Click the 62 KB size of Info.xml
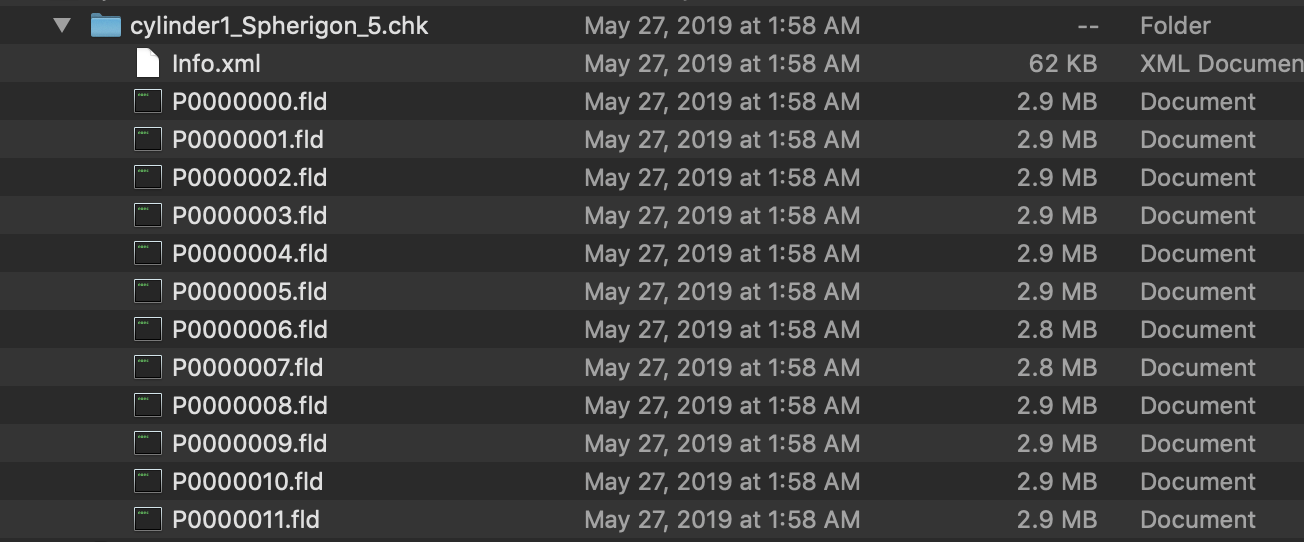 pyautogui.click(x=1062, y=64)
